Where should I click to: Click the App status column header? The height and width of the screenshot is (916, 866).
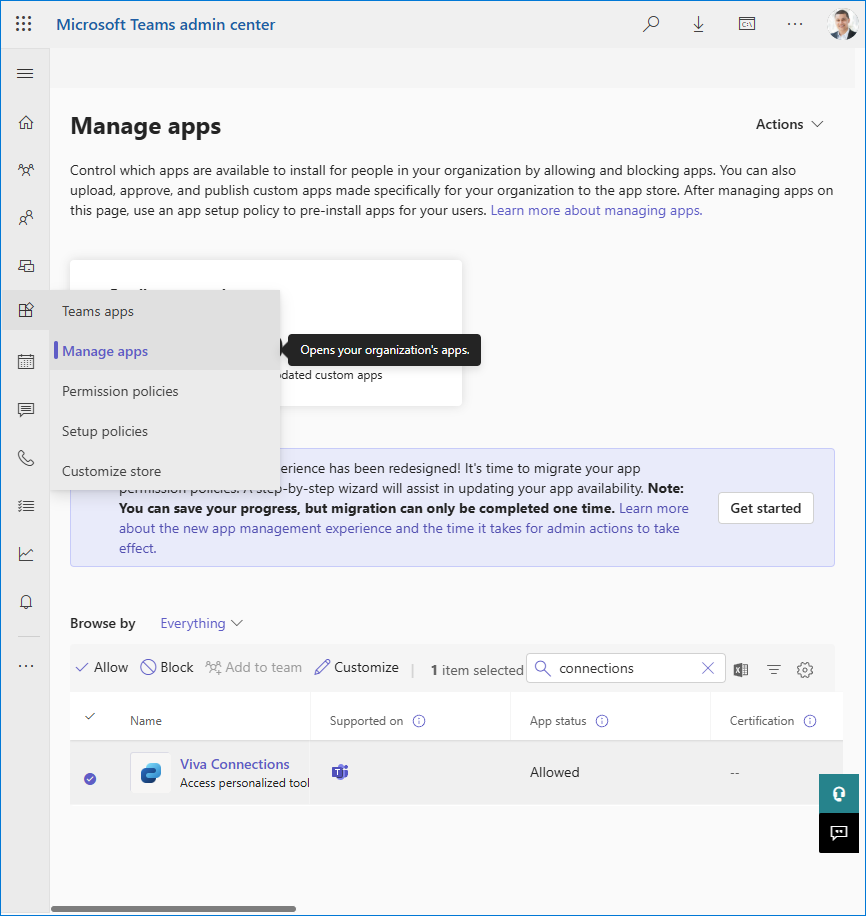558,721
